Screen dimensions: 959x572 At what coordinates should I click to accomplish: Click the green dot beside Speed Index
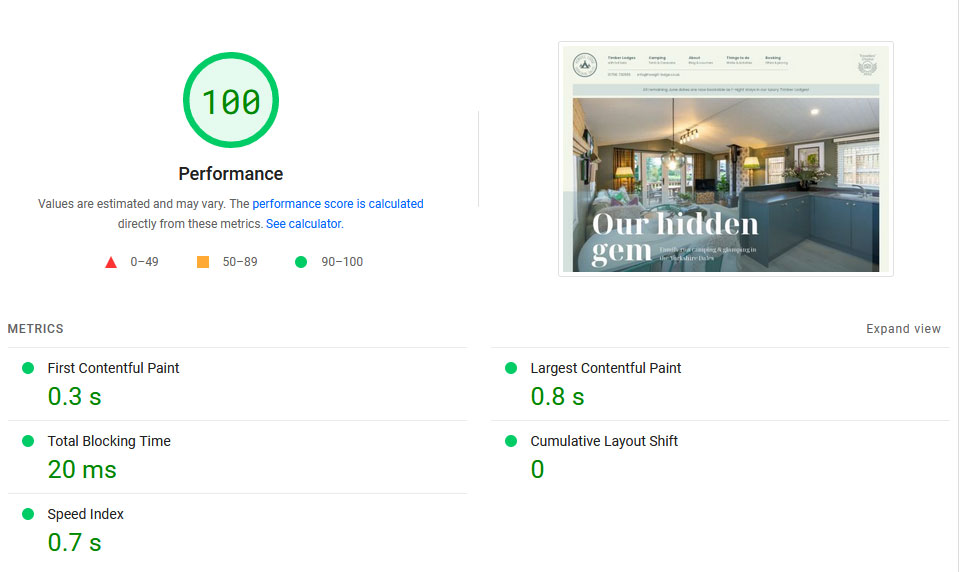[28, 514]
